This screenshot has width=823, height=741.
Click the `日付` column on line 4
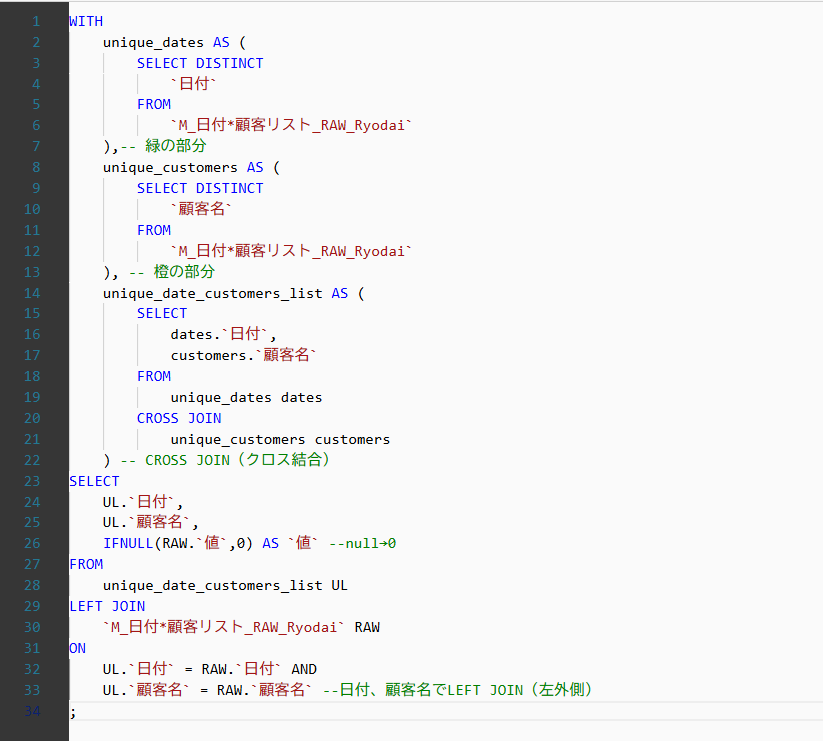(193, 83)
